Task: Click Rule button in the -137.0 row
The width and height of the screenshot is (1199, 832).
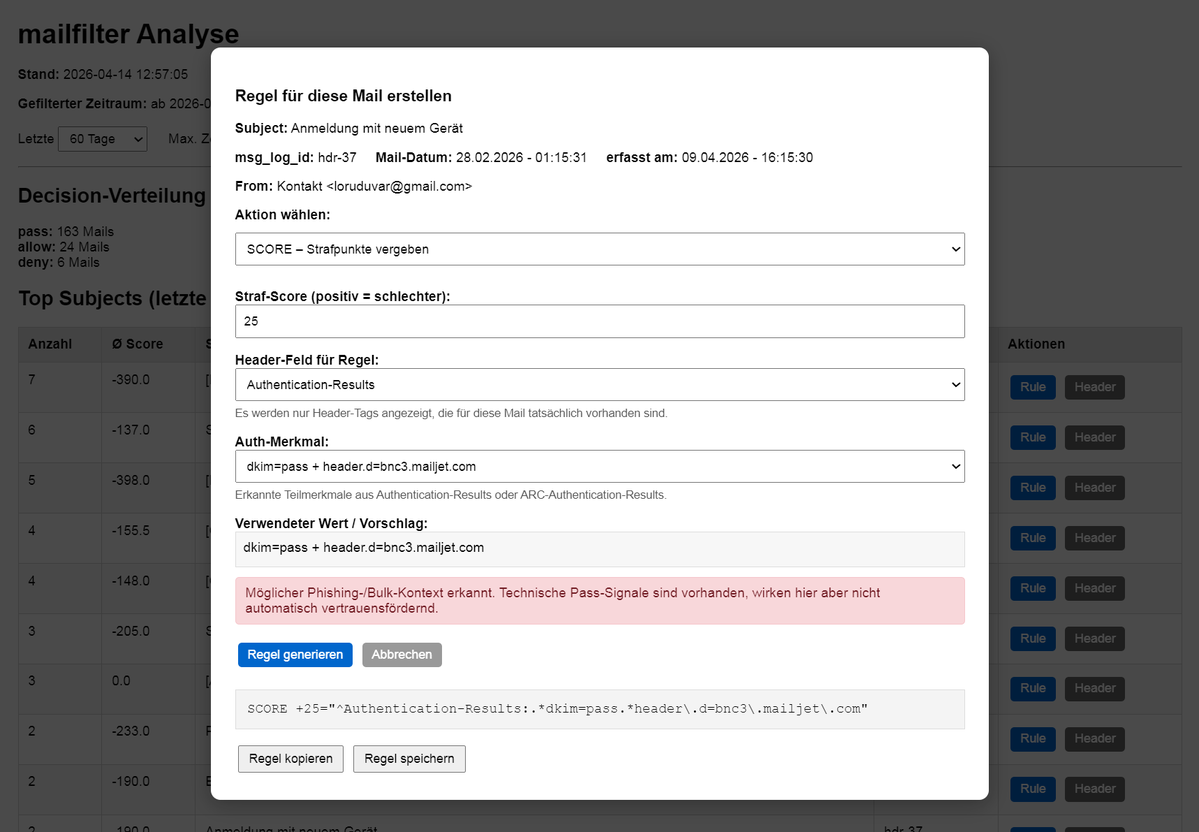Action: pyautogui.click(x=1033, y=437)
